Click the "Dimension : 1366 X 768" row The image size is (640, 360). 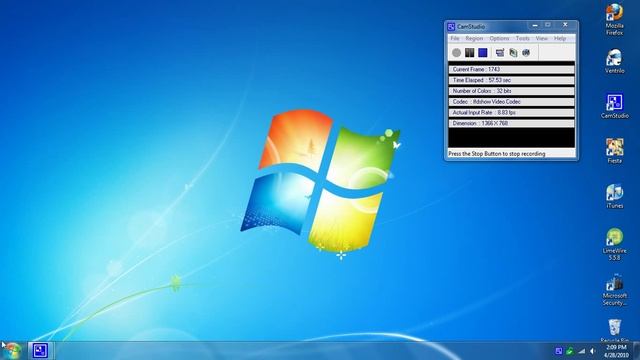(x=511, y=123)
